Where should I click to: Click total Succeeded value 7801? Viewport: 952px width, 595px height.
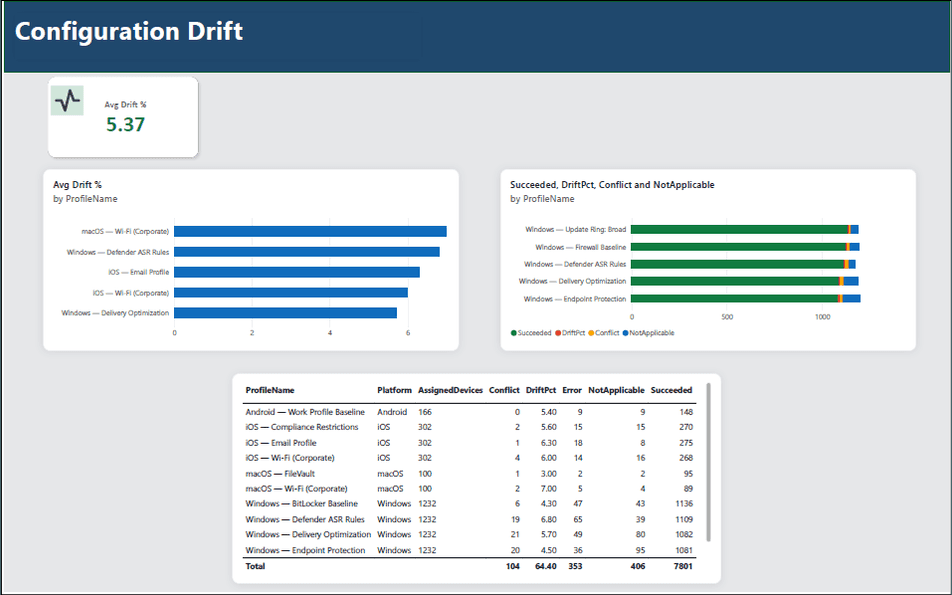click(682, 566)
